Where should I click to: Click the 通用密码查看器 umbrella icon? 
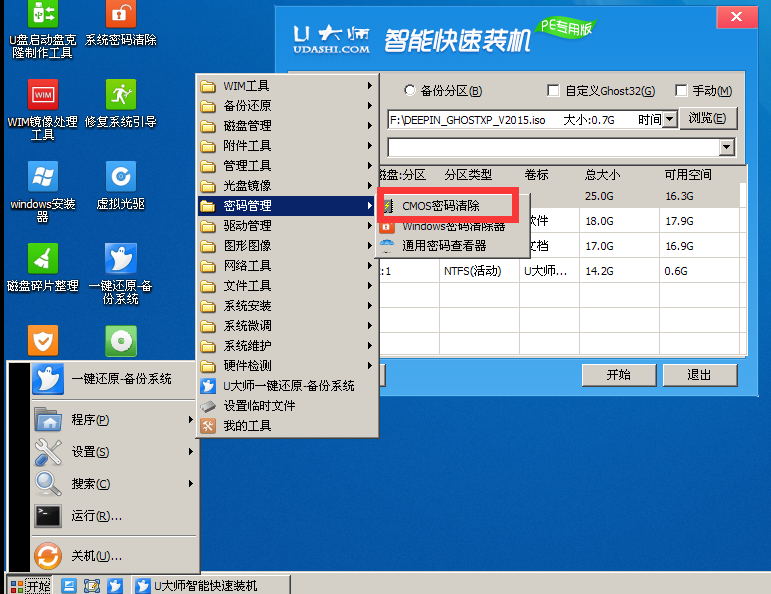pyautogui.click(x=387, y=245)
